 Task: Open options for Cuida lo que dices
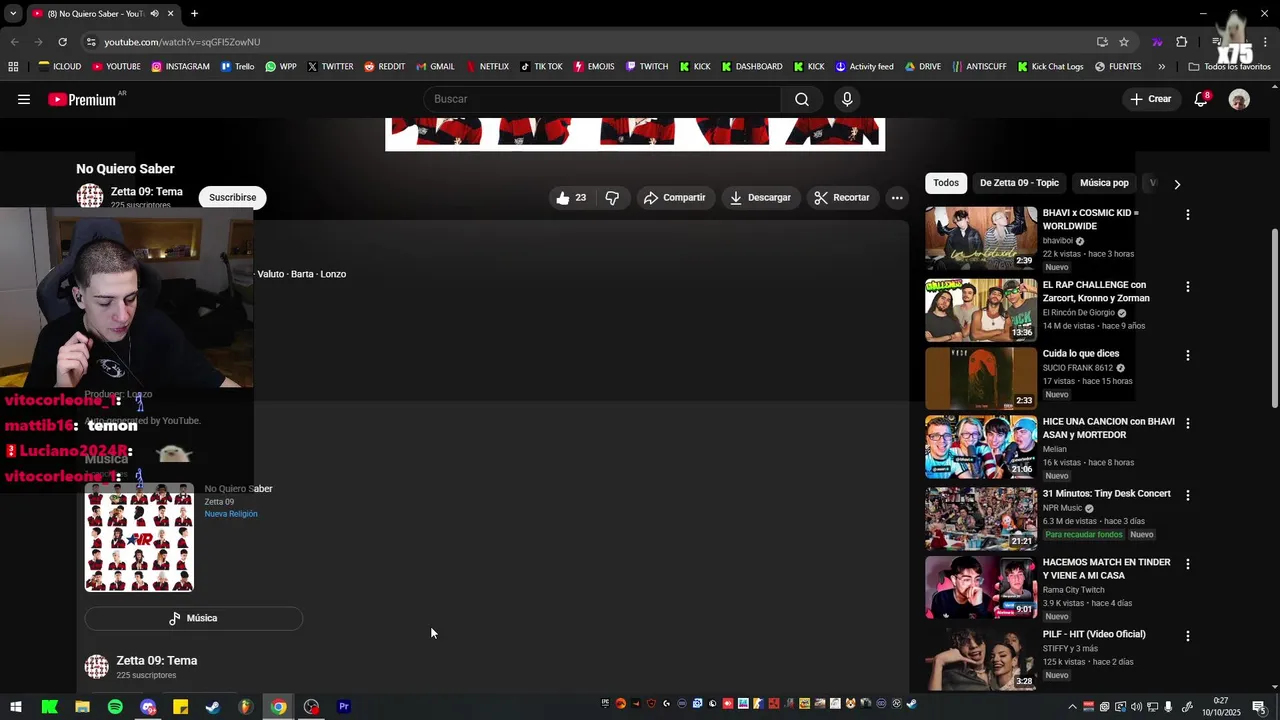click(x=1187, y=356)
